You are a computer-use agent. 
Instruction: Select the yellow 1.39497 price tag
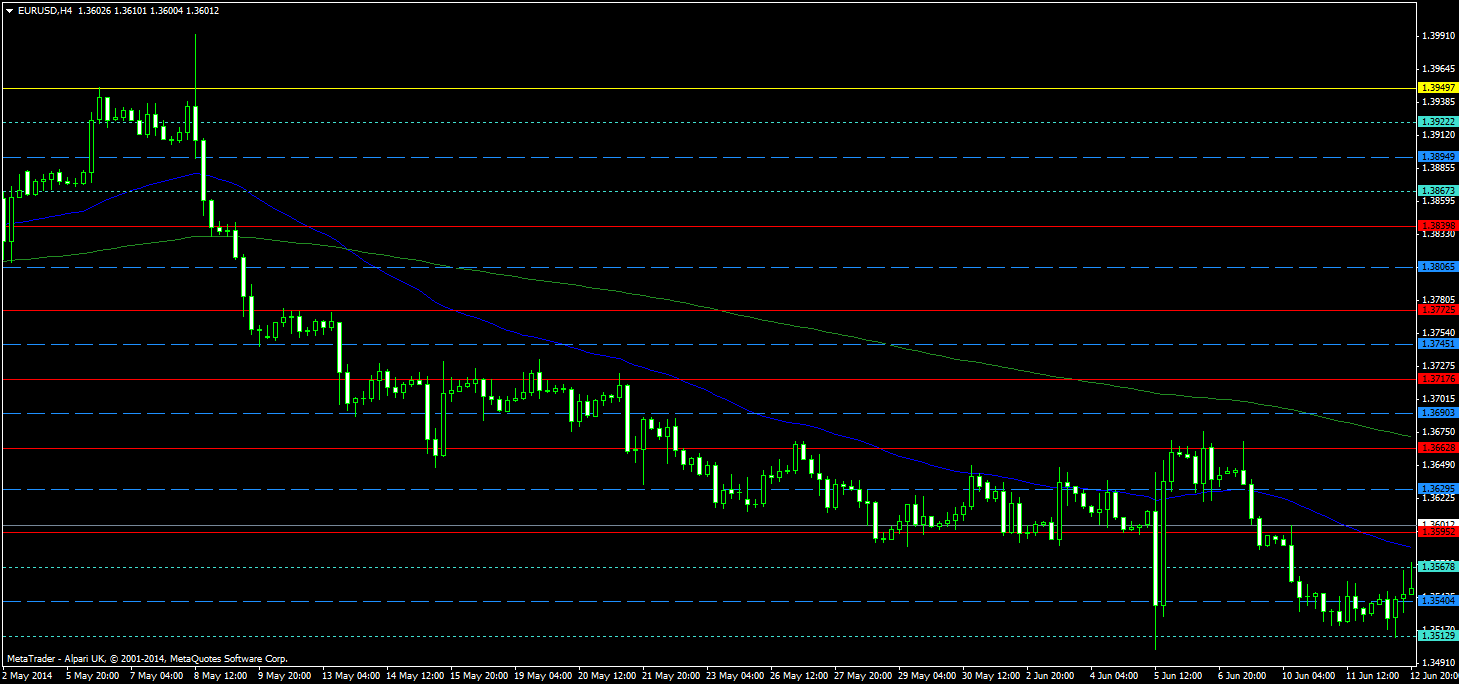click(1438, 89)
